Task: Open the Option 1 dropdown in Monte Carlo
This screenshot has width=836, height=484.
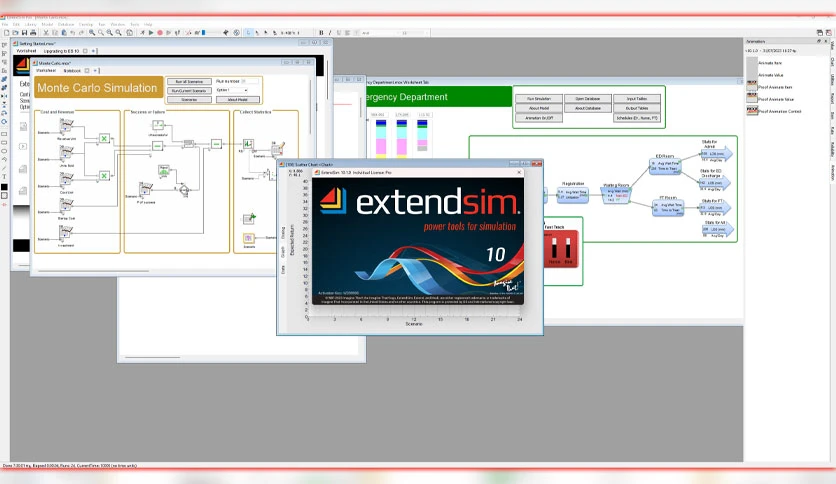Action: (232, 90)
